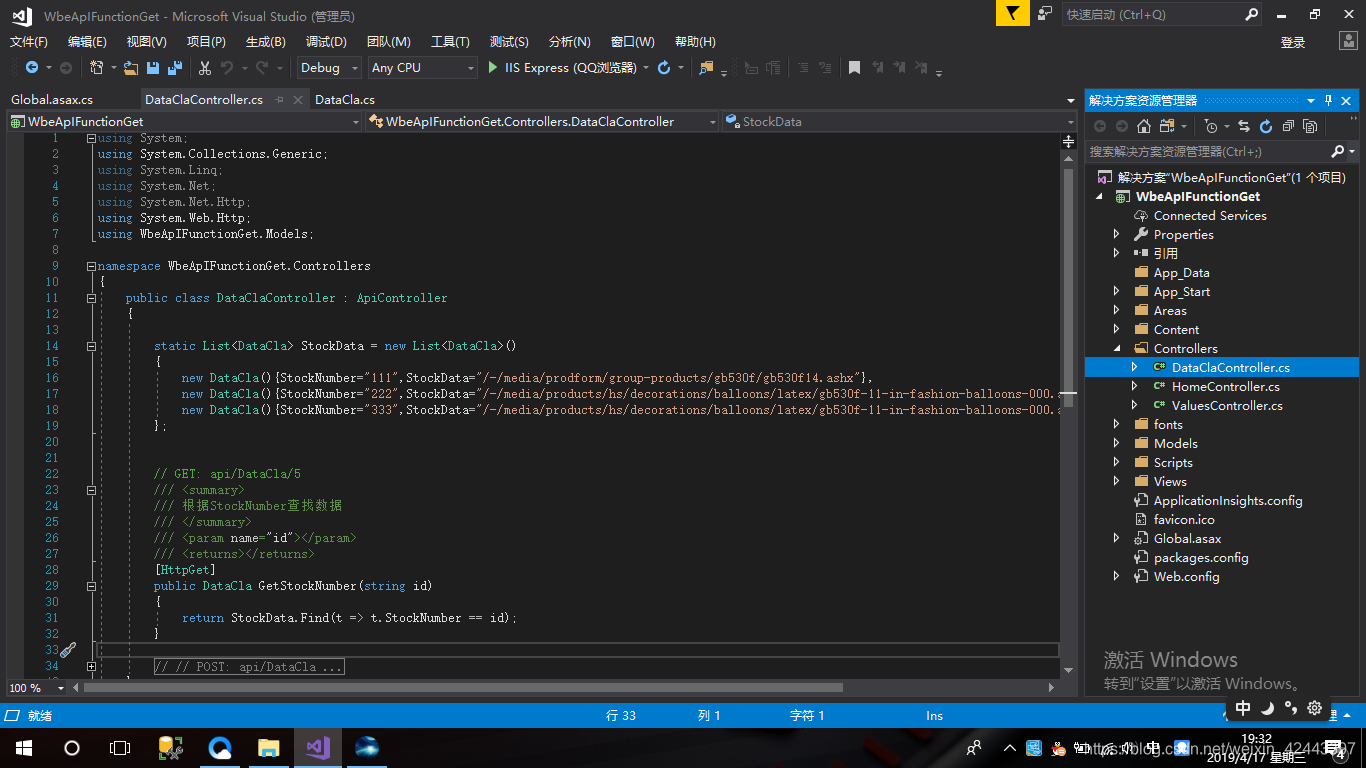The image size is (1366, 768).
Task: Click the Show All Files icon
Action: click(x=1310, y=126)
